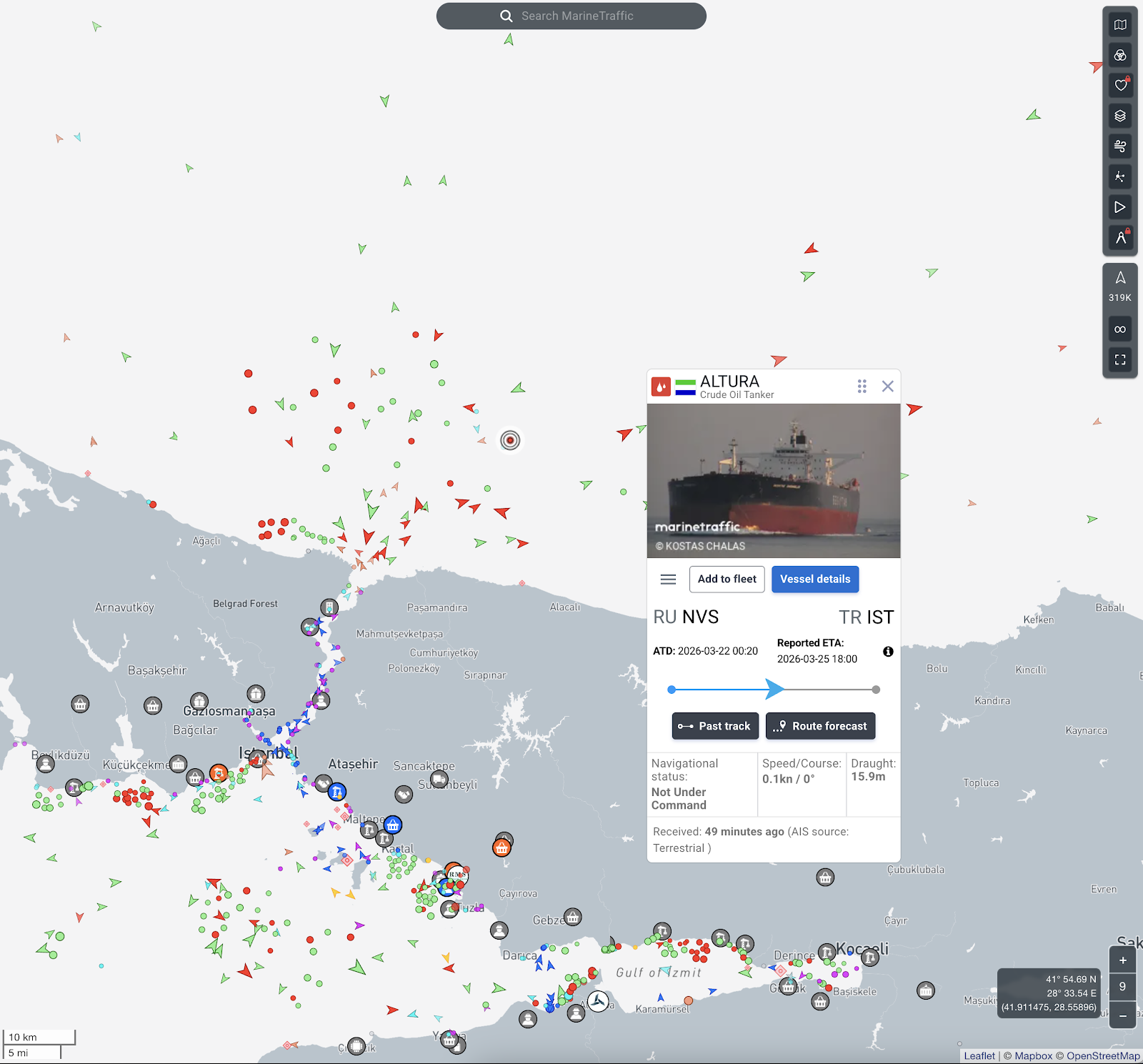Click the Kocaeli city label
The image size is (1143, 1064).
coord(862,948)
